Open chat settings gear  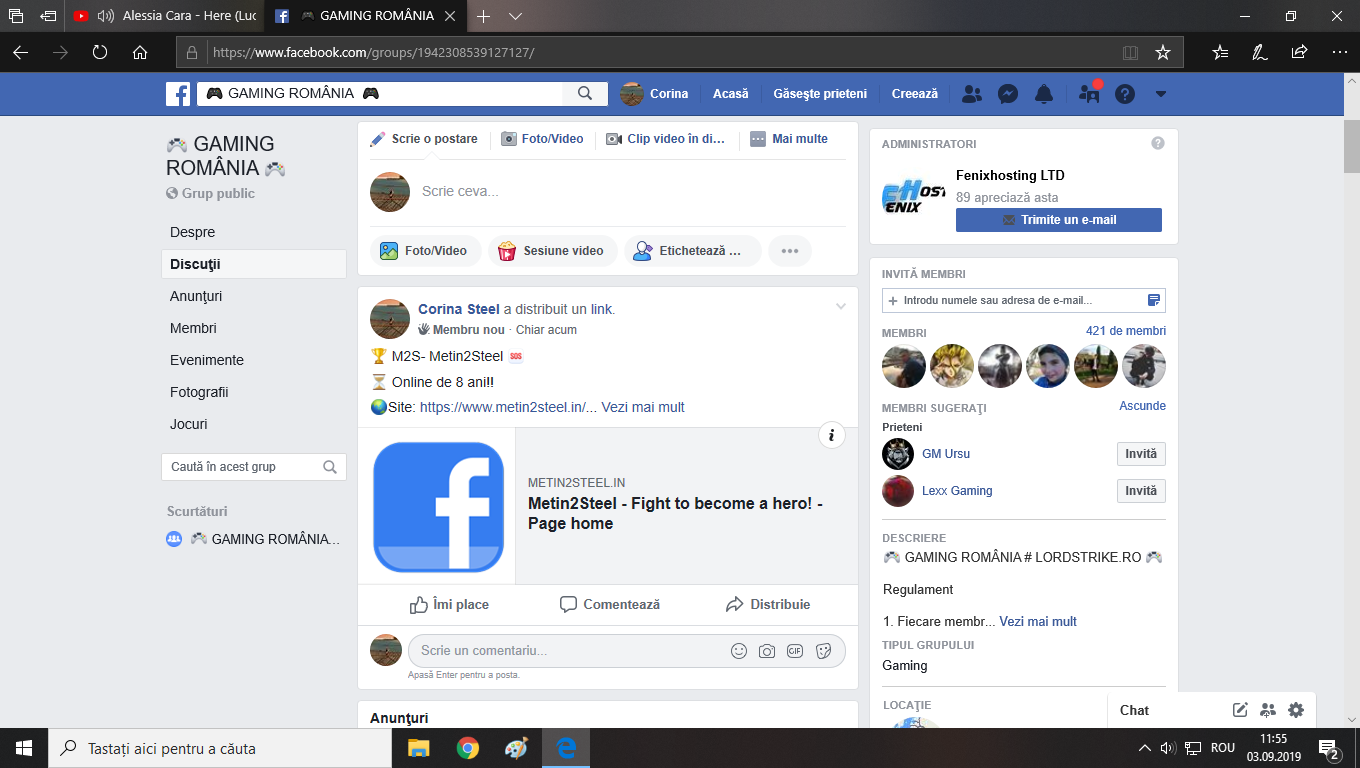click(x=1296, y=710)
